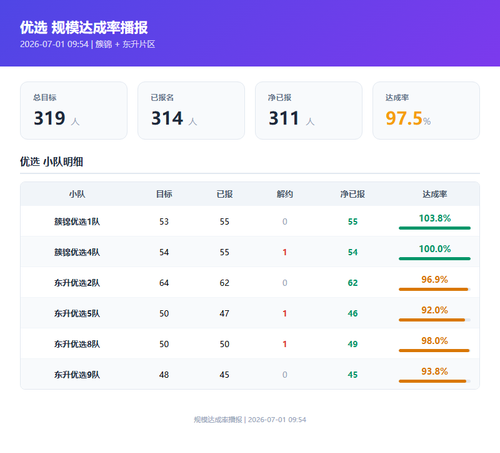
Task: Click the footer text 规模达成率播报 with timestamp
Action: pos(250,420)
